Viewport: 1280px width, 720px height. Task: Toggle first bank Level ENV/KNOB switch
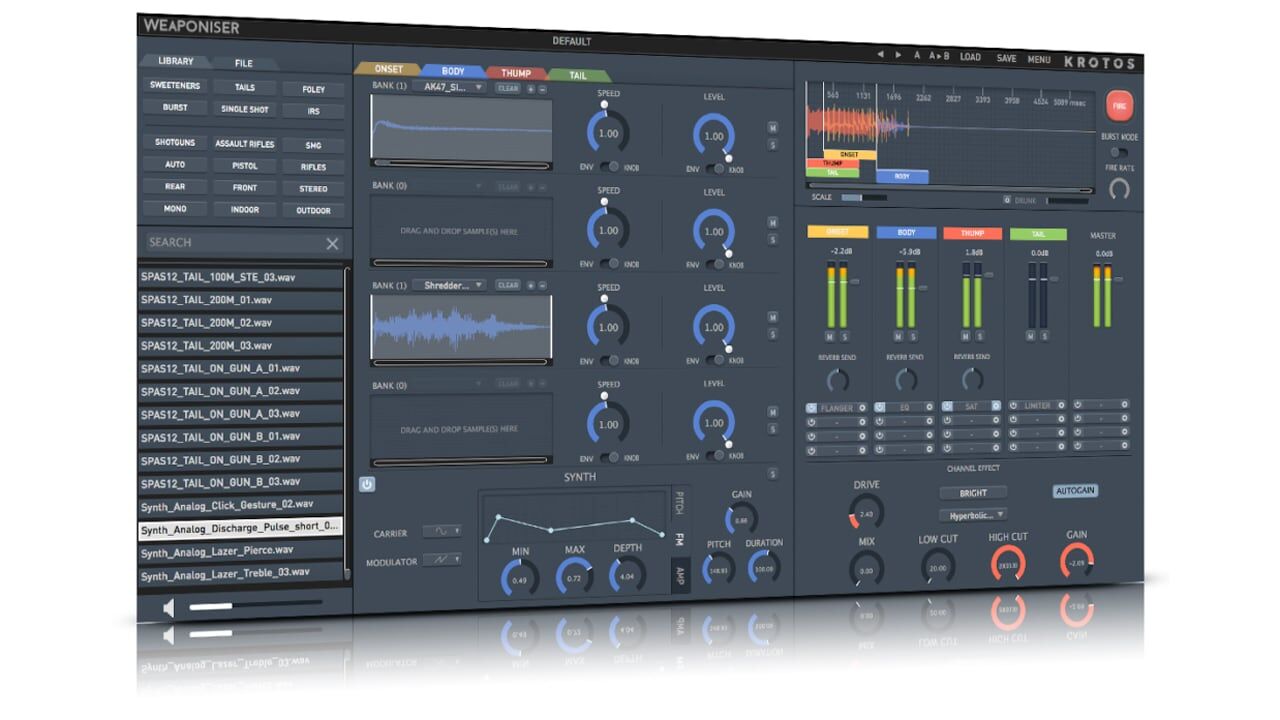(714, 169)
